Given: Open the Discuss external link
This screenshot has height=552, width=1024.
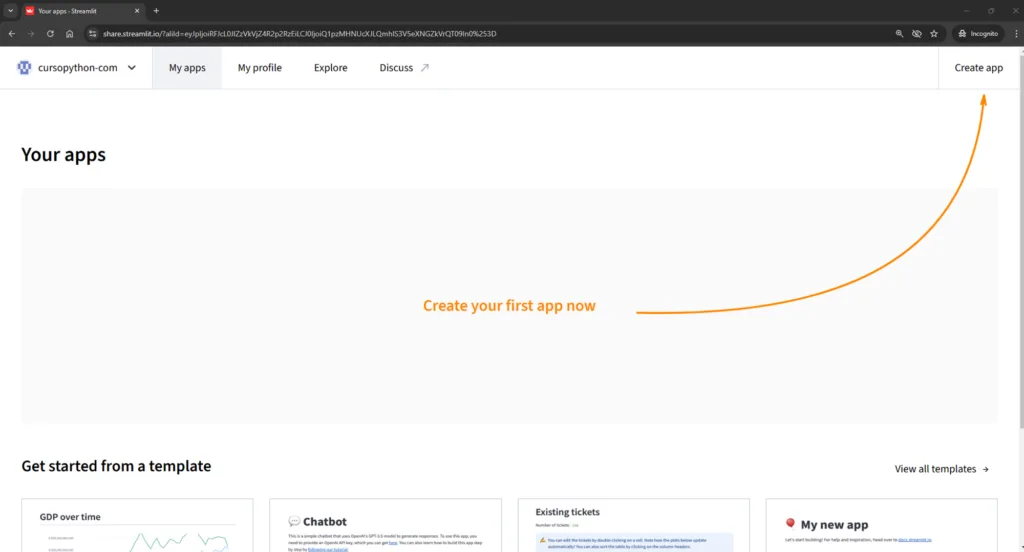Looking at the screenshot, I should coord(403,68).
